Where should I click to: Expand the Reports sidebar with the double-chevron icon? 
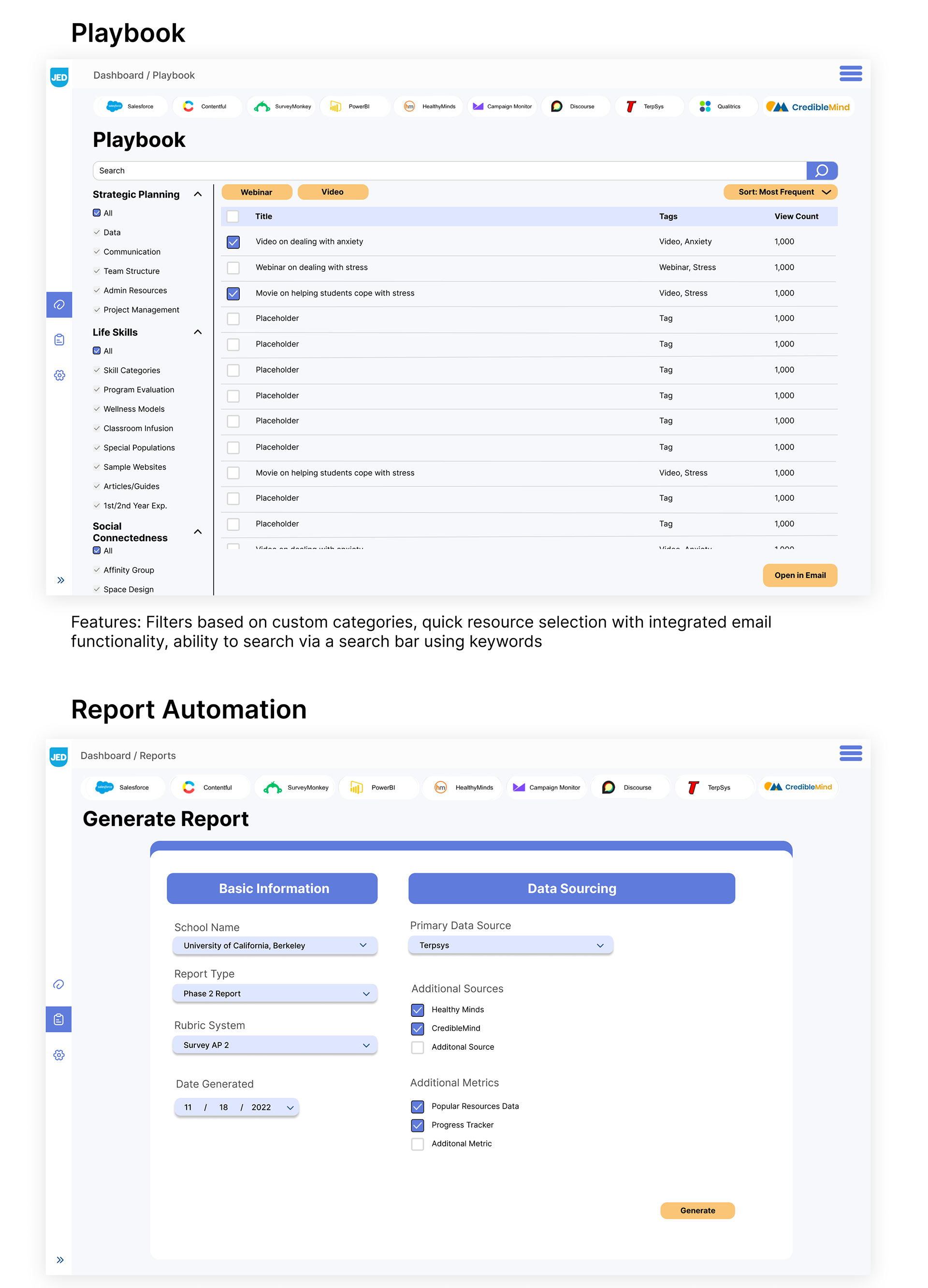[60, 1259]
